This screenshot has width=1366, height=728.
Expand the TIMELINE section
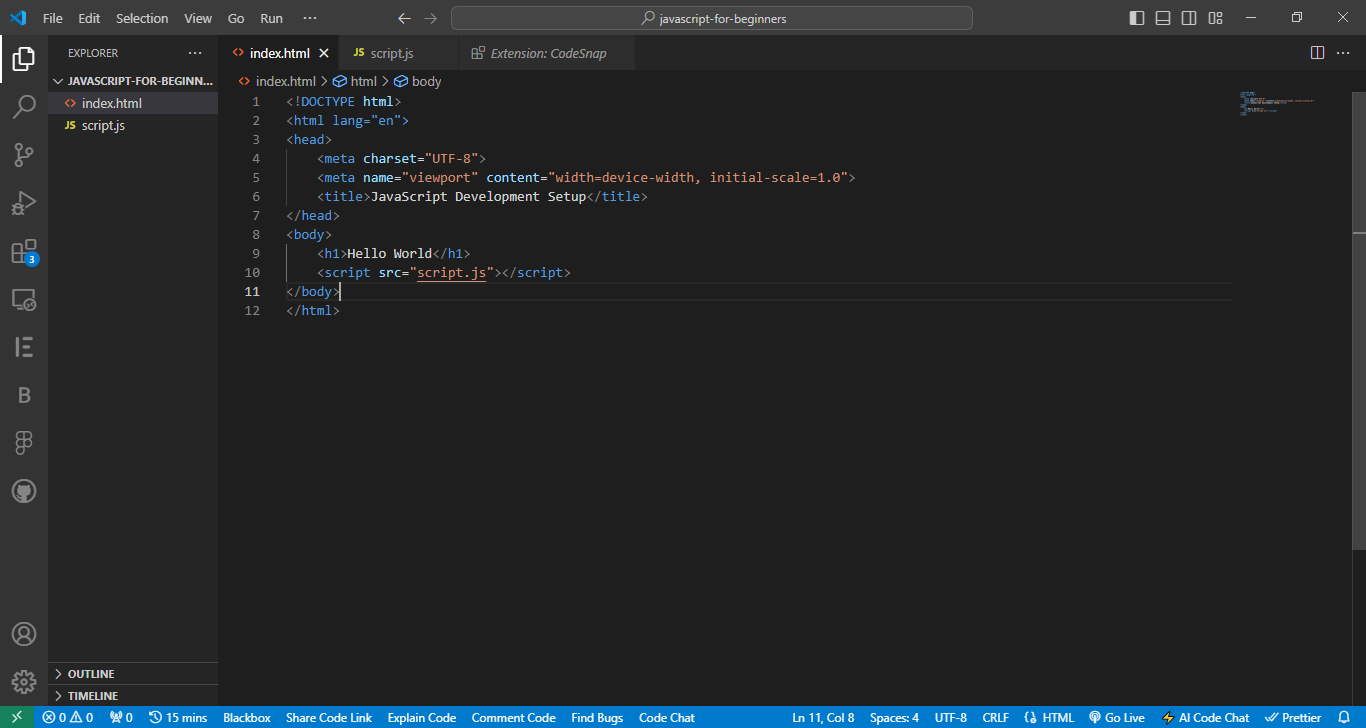point(133,696)
